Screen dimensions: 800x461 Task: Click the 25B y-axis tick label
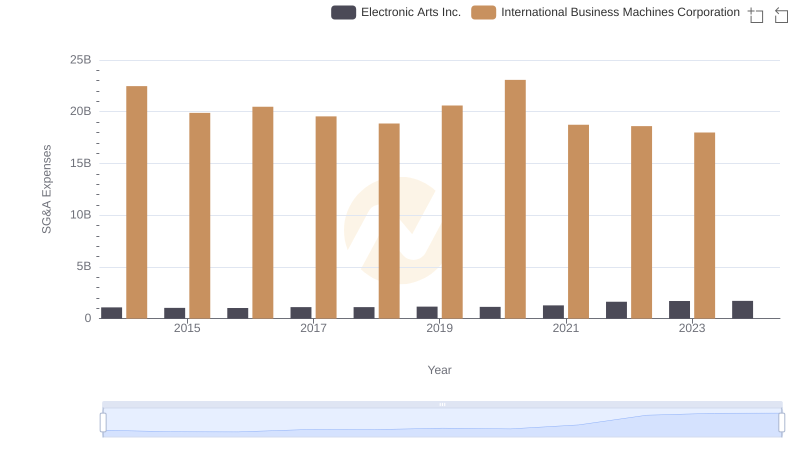[80, 60]
